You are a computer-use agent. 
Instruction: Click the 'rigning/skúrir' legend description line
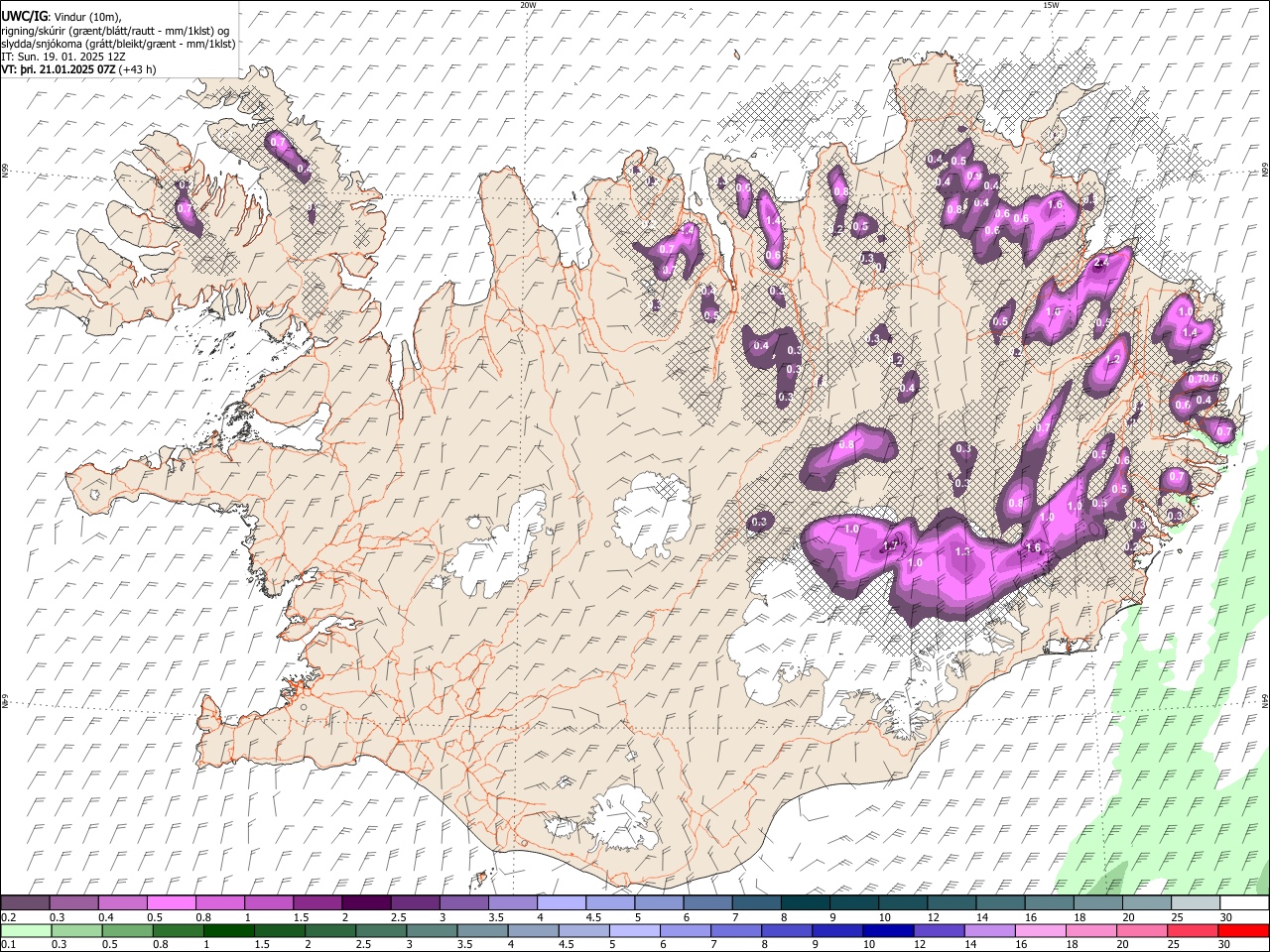114,30
